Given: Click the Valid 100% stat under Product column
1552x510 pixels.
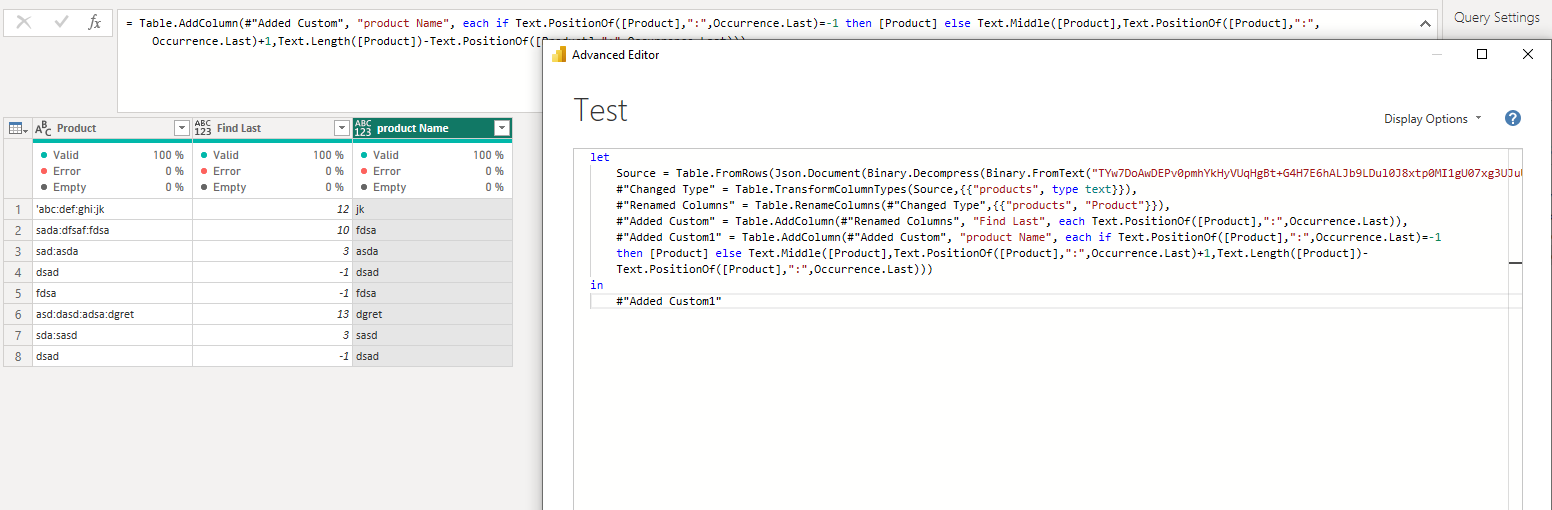Looking at the screenshot, I should (112, 155).
